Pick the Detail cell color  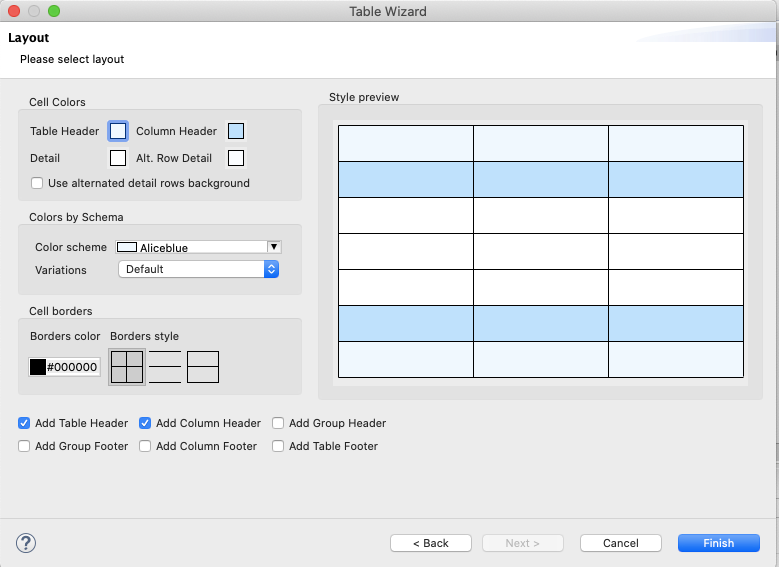(x=118, y=158)
